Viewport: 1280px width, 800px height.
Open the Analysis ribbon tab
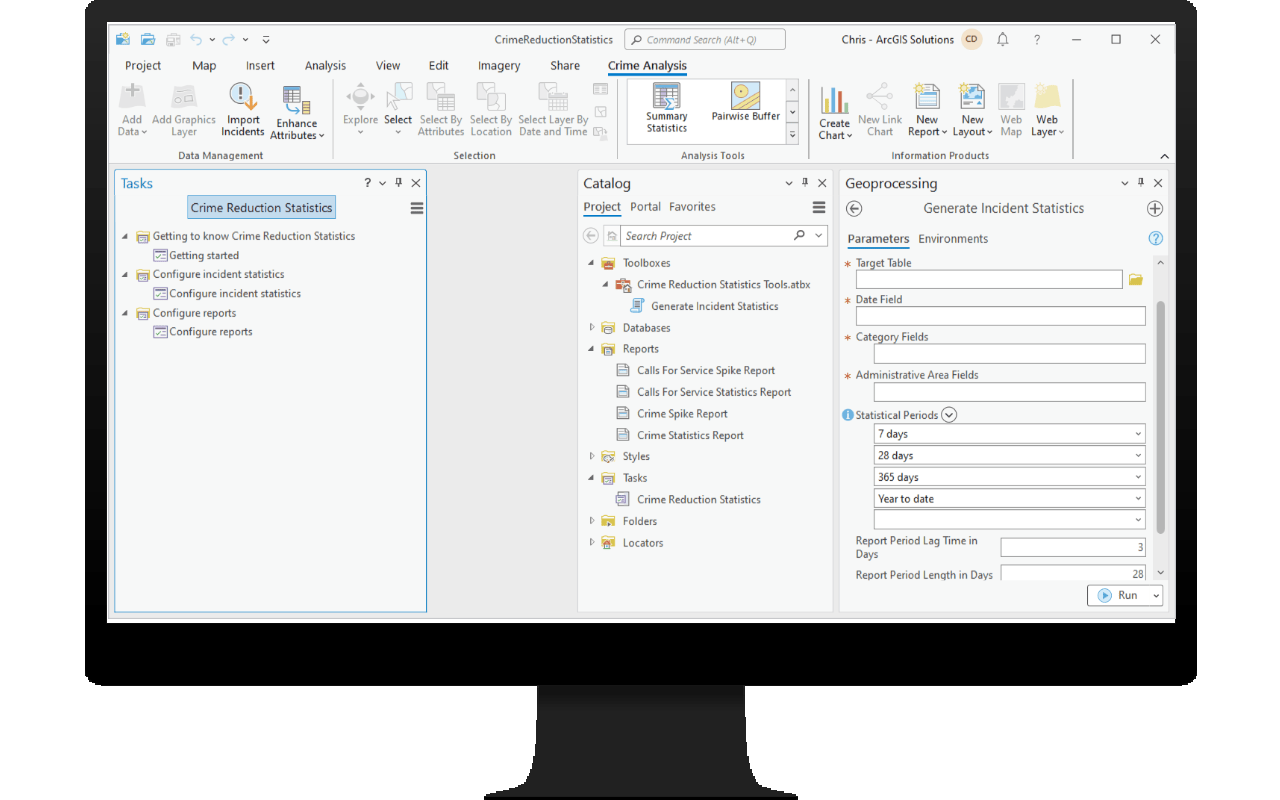point(325,66)
